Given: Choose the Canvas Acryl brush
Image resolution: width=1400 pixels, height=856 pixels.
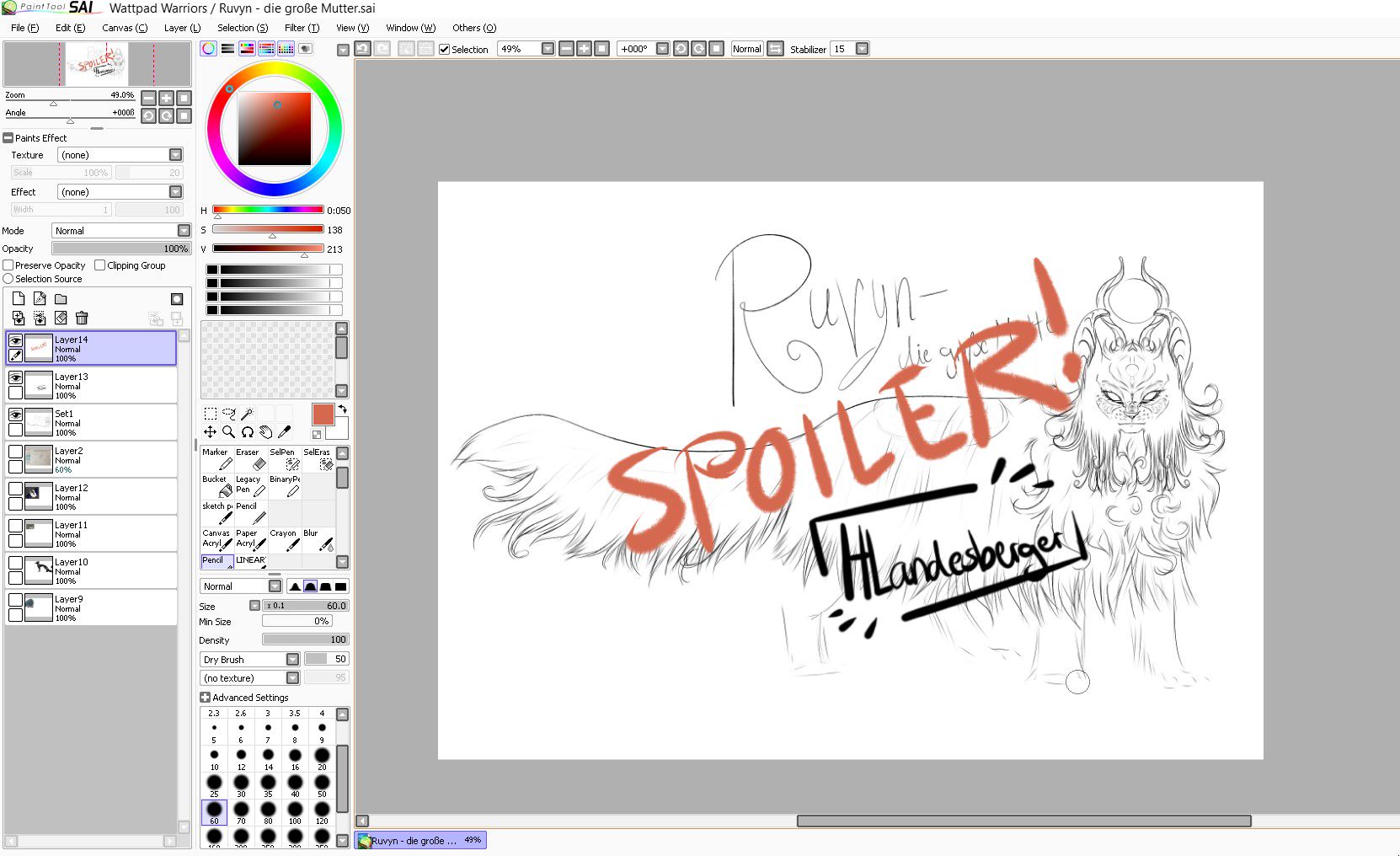Looking at the screenshot, I should (x=217, y=540).
